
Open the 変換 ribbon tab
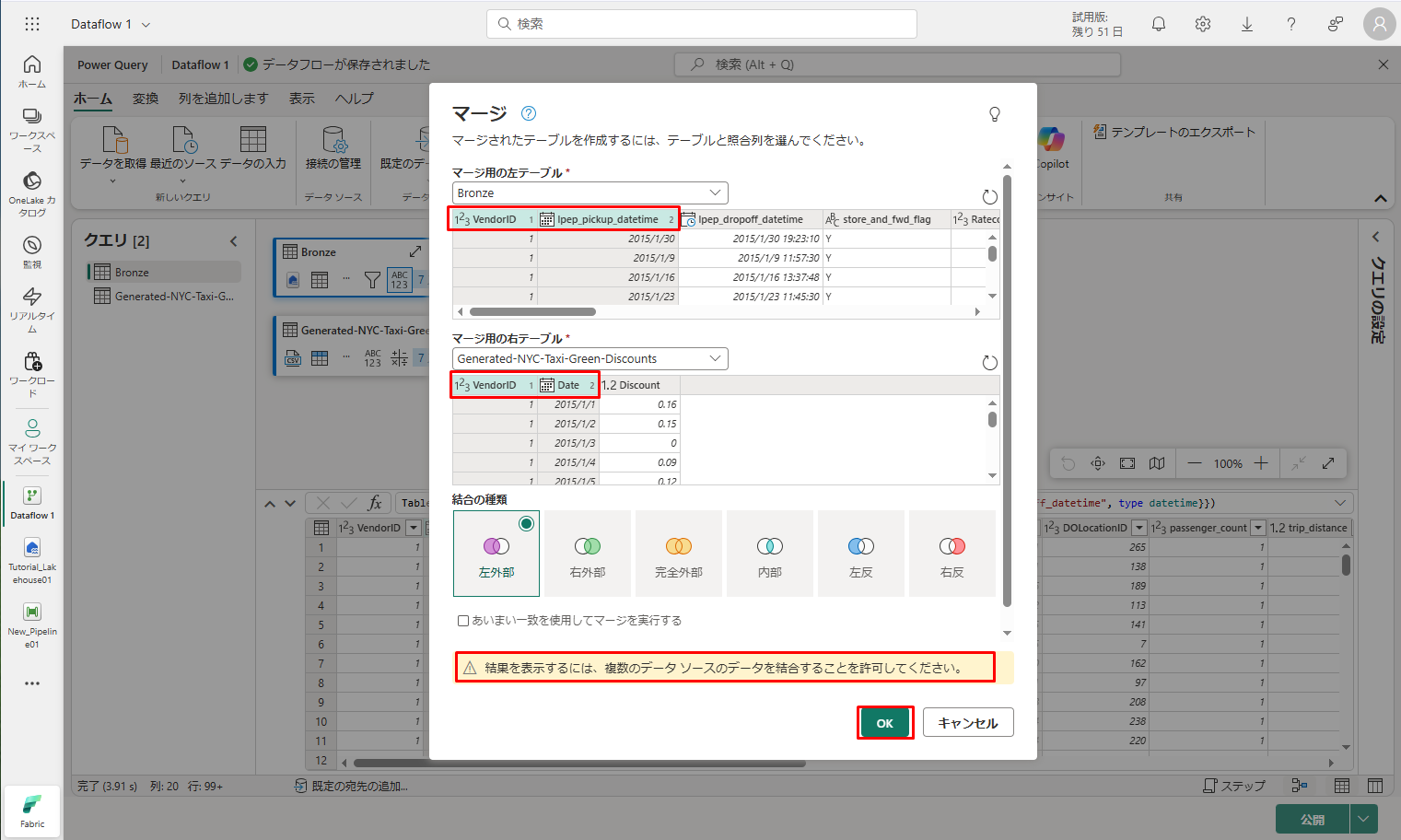click(146, 99)
